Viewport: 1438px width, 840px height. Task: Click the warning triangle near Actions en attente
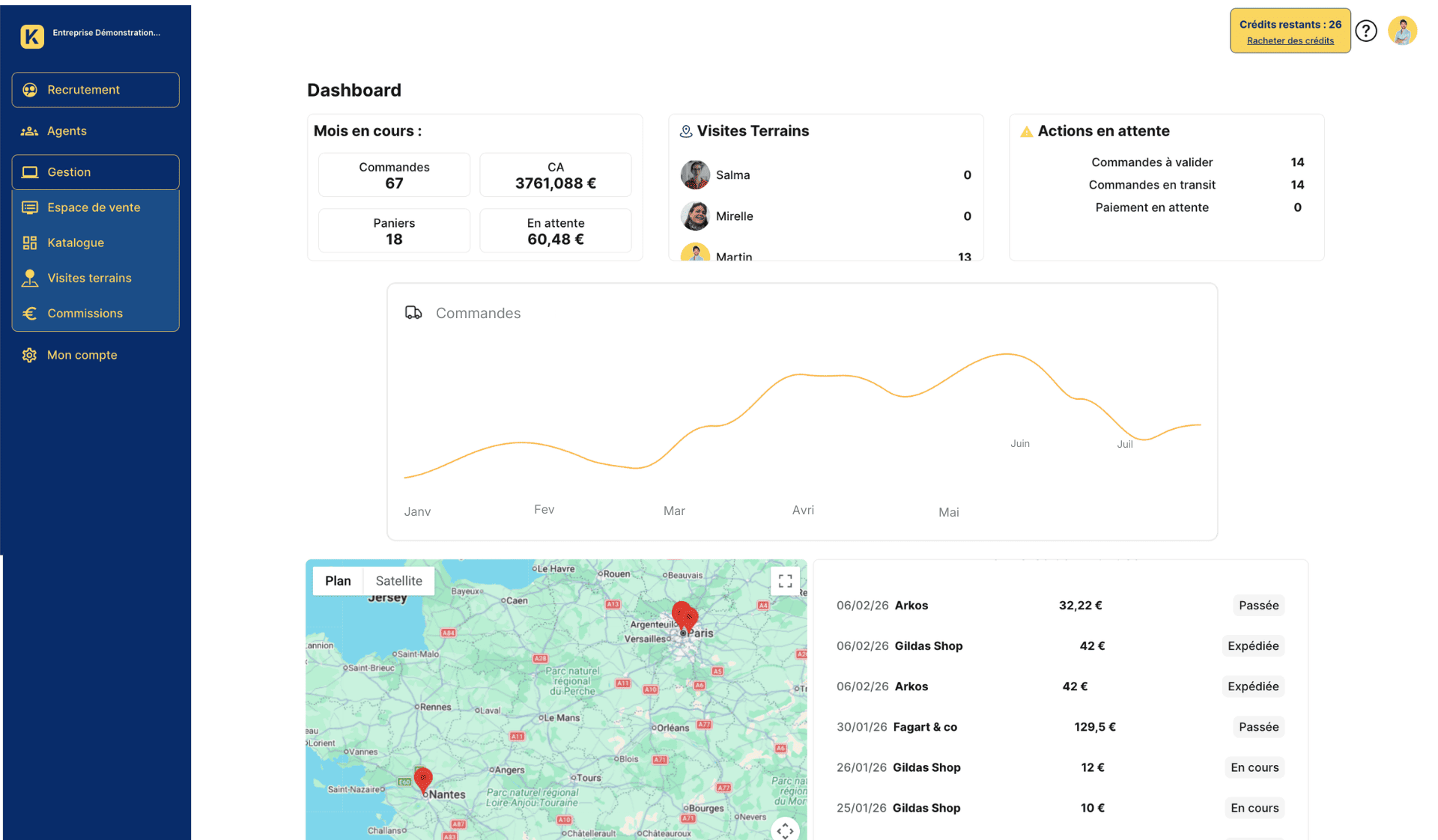point(1027,130)
